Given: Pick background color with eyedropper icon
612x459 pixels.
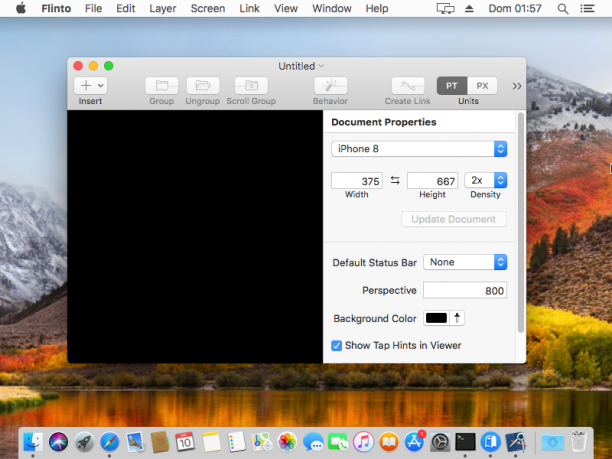Looking at the screenshot, I should [x=457, y=318].
